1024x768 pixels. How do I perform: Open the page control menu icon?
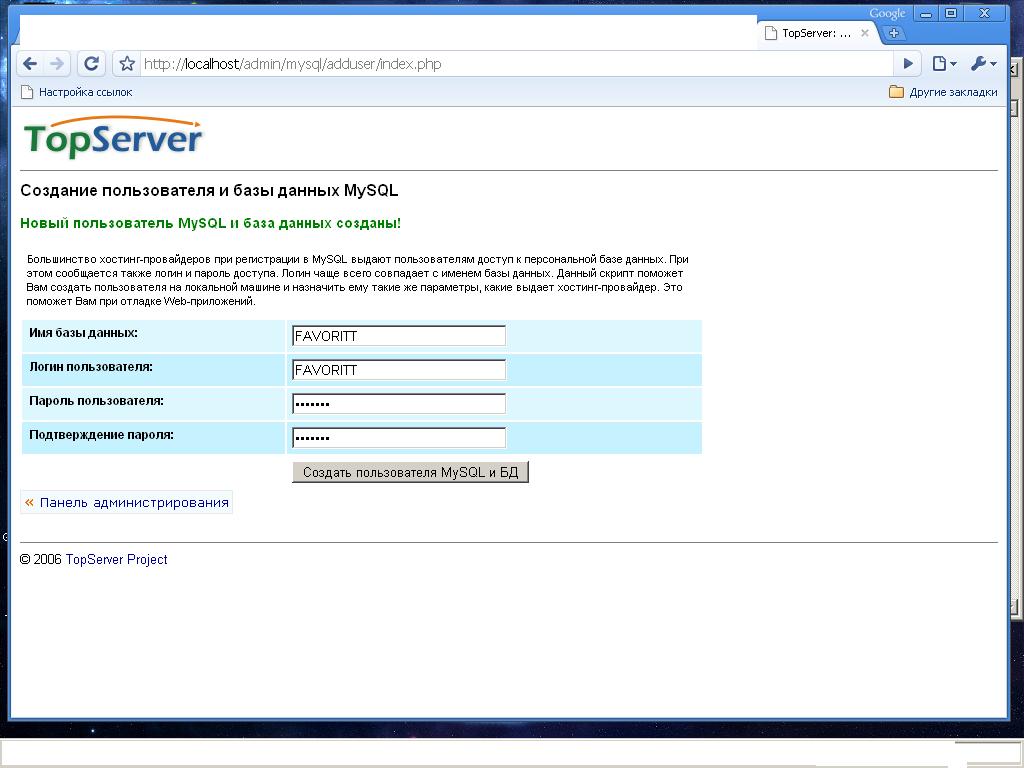pos(944,63)
